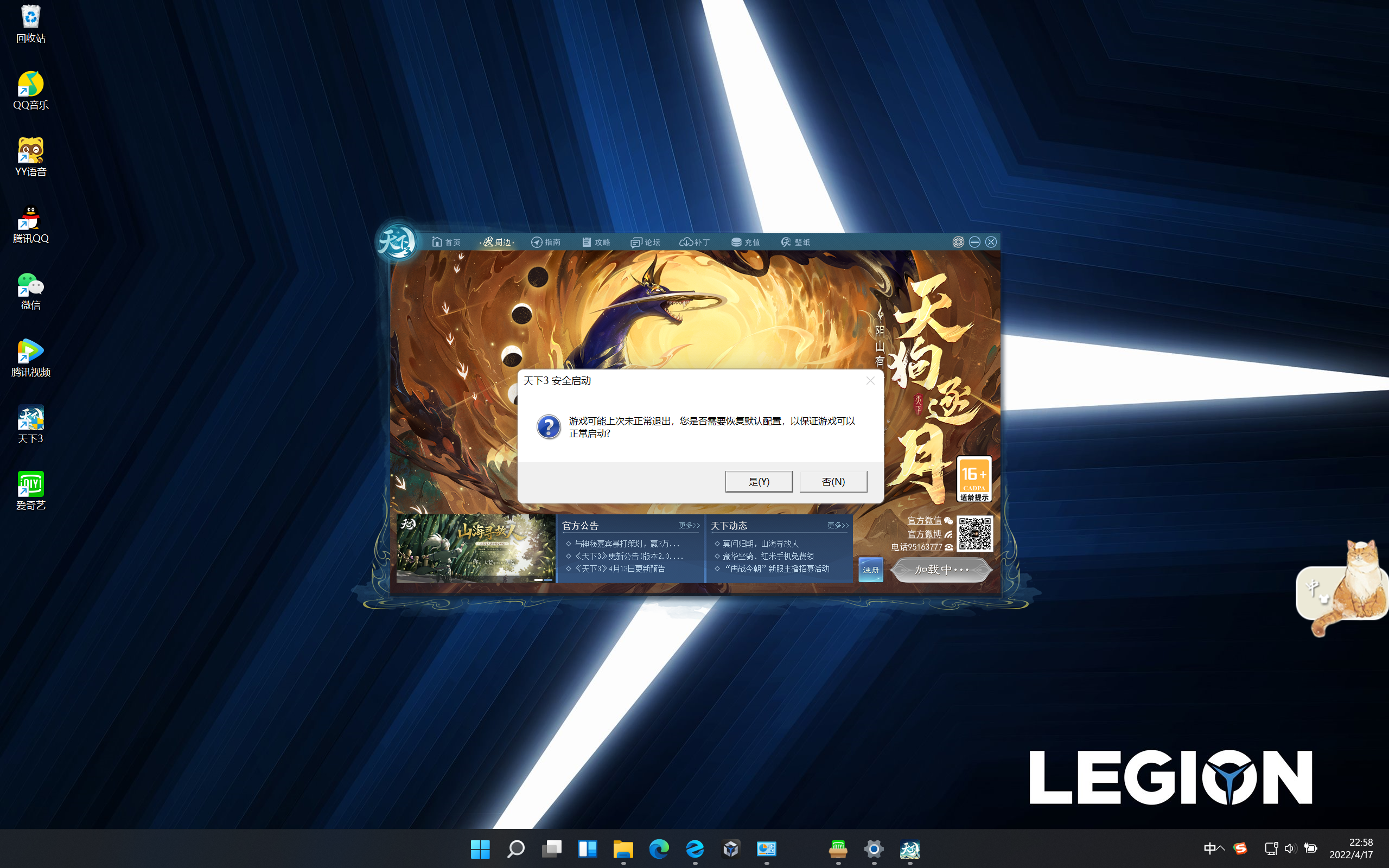This screenshot has height=868, width=1389.
Task: Select the 天下3 desktop shortcut
Action: pyautogui.click(x=30, y=424)
